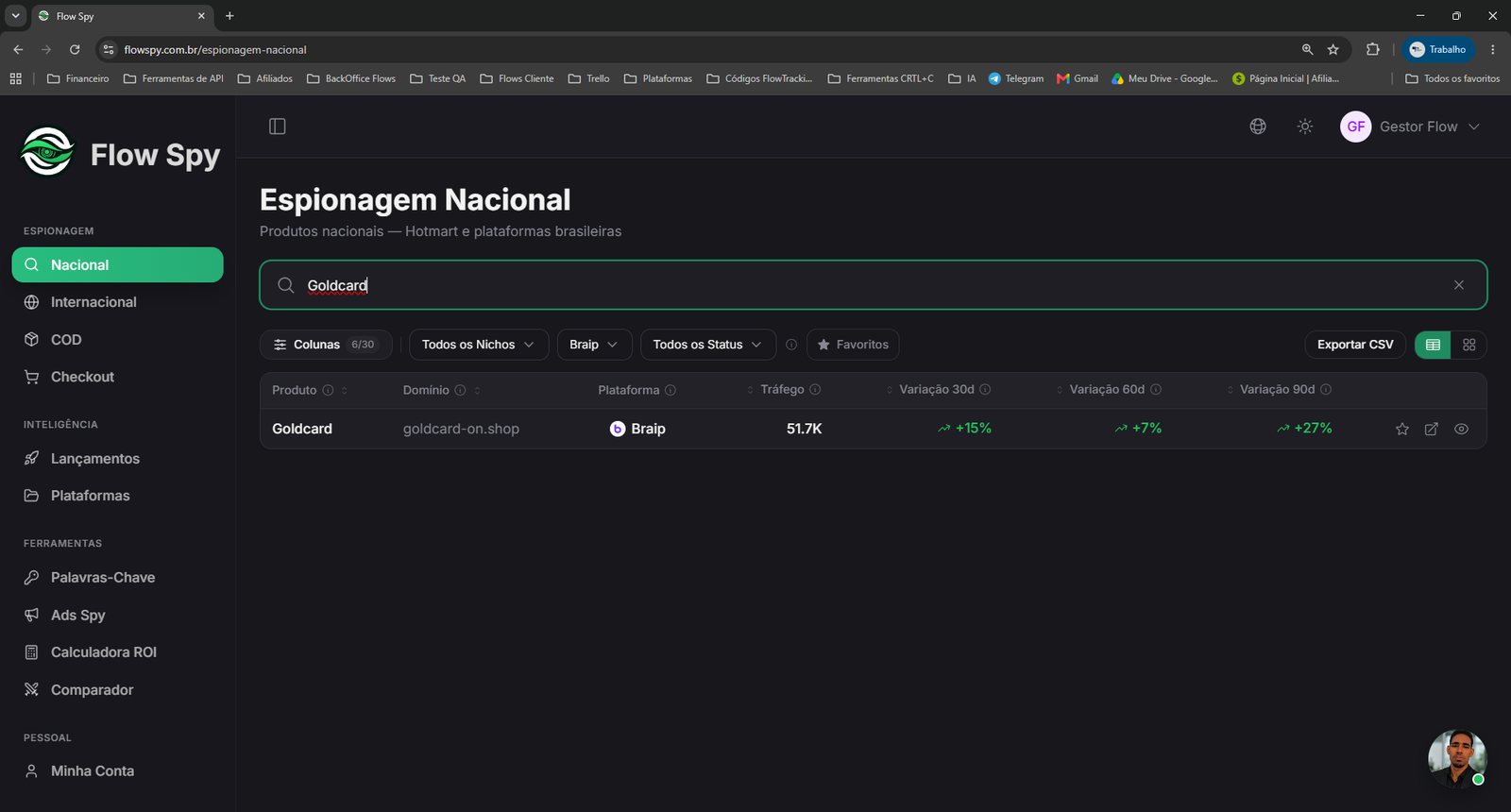Image resolution: width=1511 pixels, height=812 pixels.
Task: Click Goldcard product name
Action: (x=302, y=429)
